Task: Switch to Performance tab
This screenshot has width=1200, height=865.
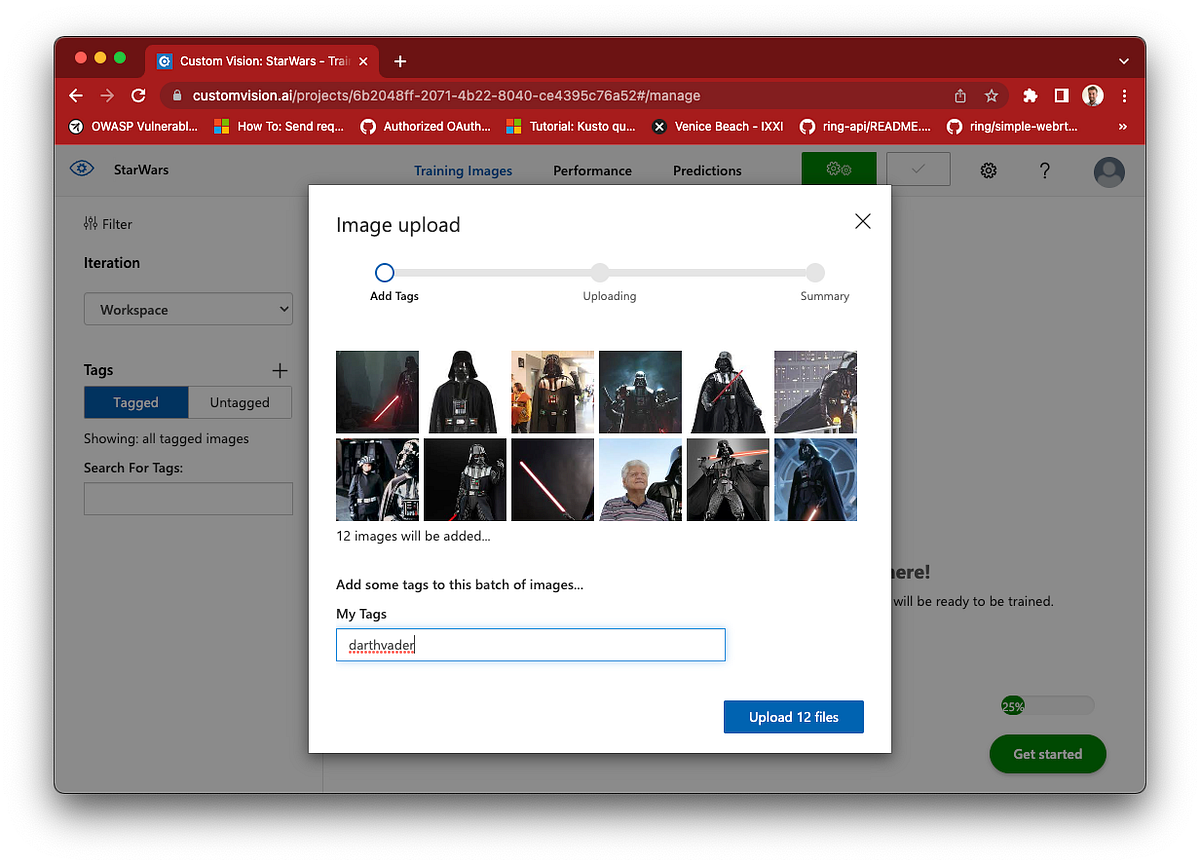Action: [592, 171]
